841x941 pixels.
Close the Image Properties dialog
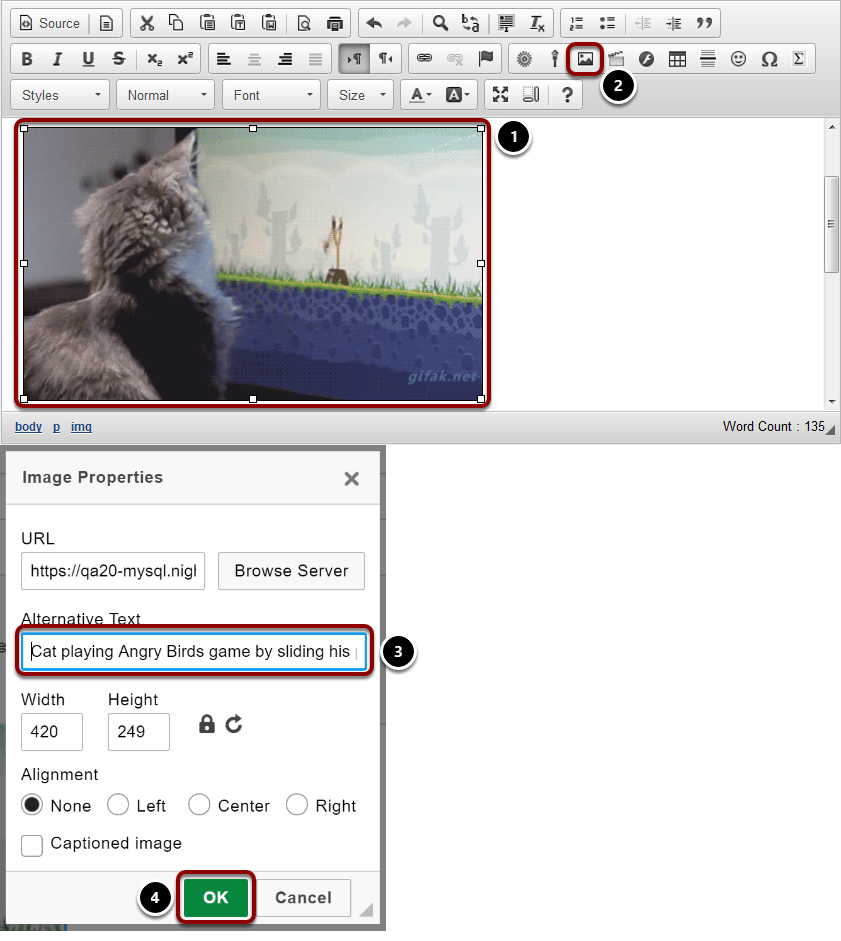(352, 478)
